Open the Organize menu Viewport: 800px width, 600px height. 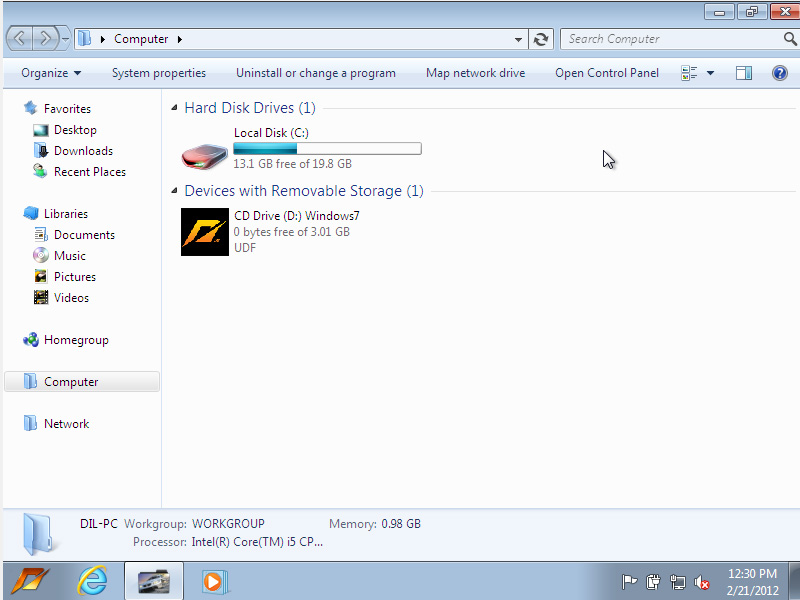tap(50, 73)
